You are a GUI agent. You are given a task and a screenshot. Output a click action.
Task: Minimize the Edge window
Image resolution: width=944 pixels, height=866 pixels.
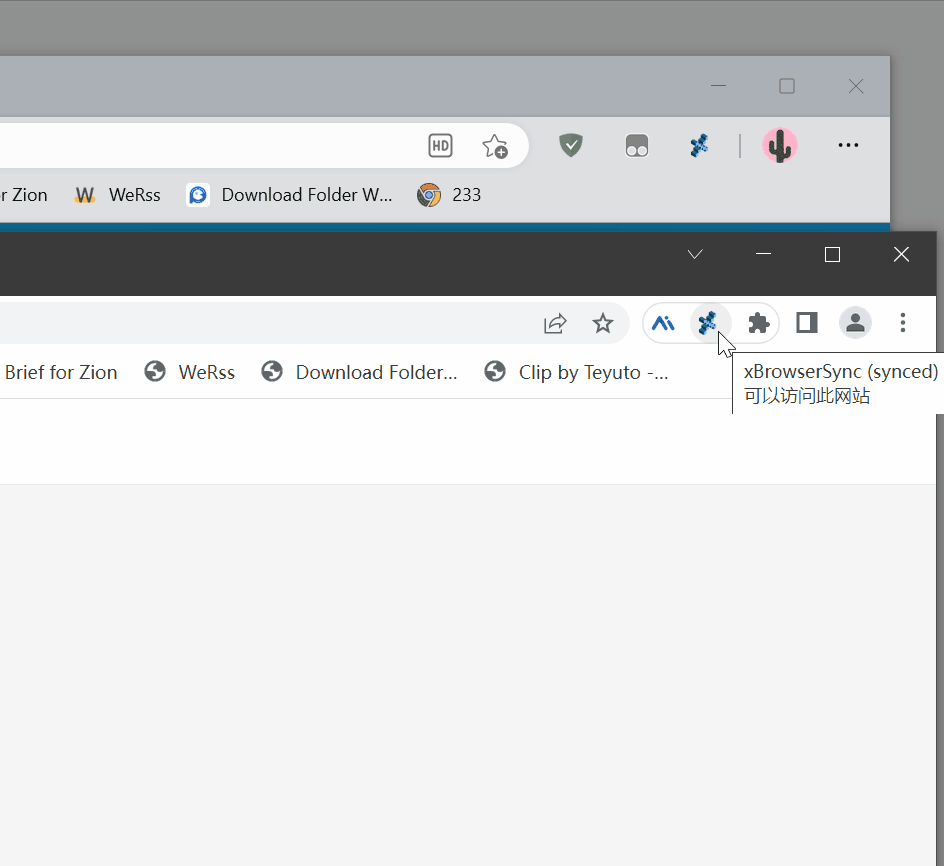(718, 86)
